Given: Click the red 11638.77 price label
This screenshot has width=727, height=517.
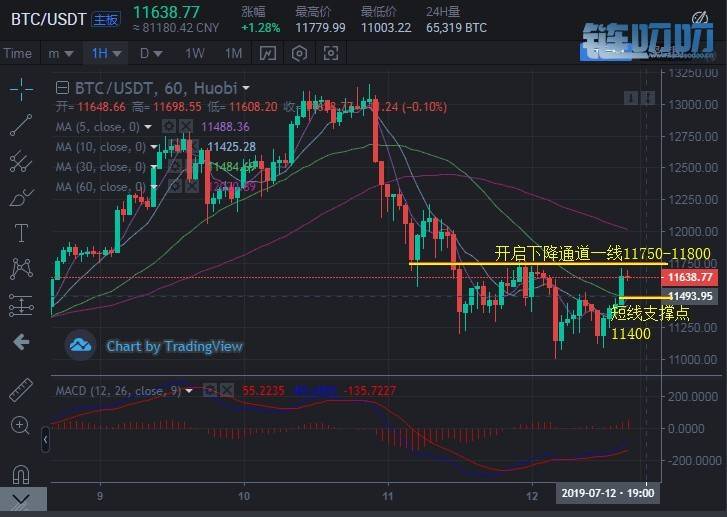Looking at the screenshot, I should coord(689,277).
